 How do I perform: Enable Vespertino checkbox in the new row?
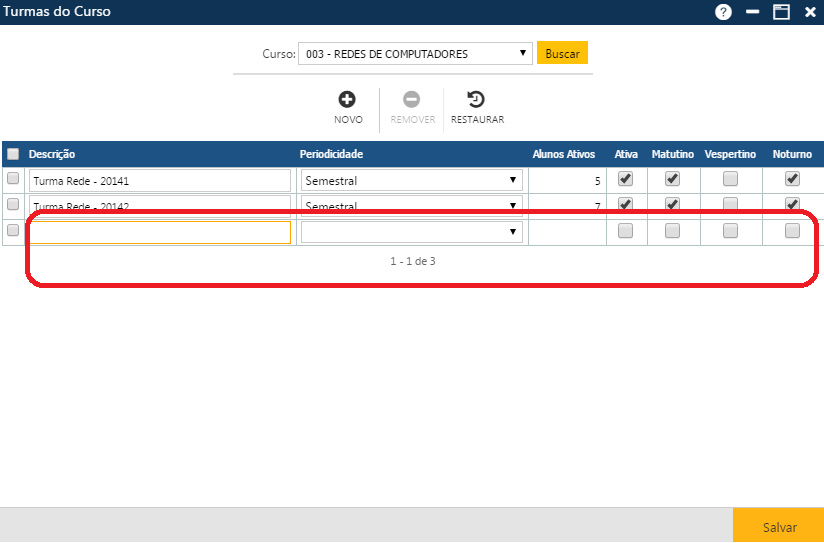(x=730, y=231)
